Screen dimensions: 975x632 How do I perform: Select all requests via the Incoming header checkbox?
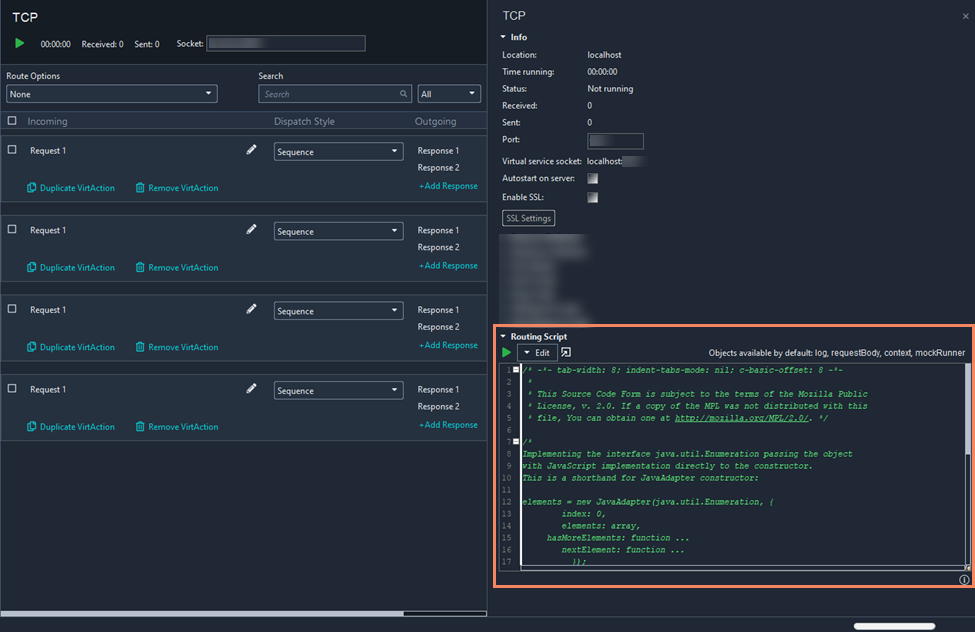point(13,121)
